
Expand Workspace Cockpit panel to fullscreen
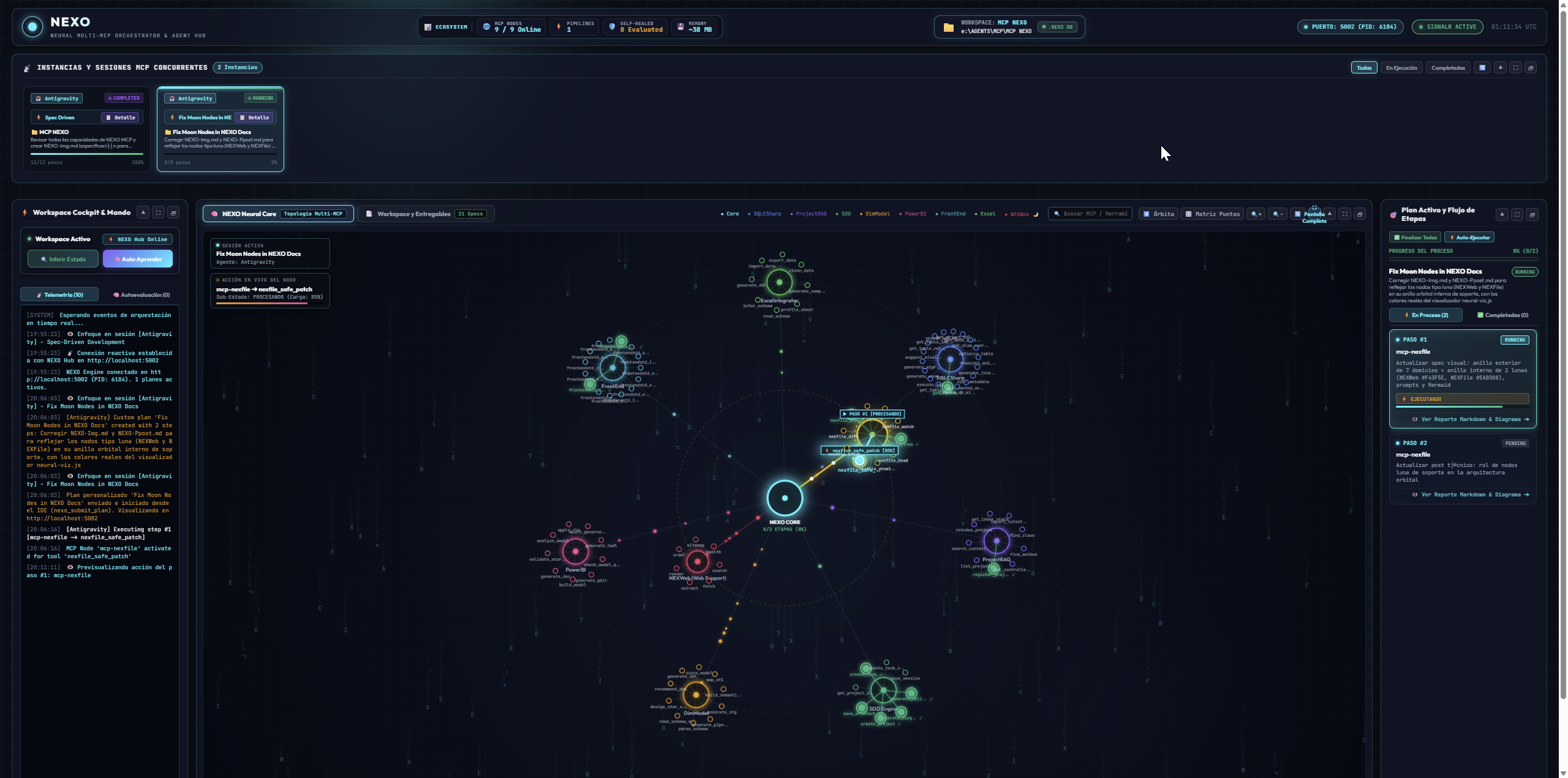click(159, 212)
